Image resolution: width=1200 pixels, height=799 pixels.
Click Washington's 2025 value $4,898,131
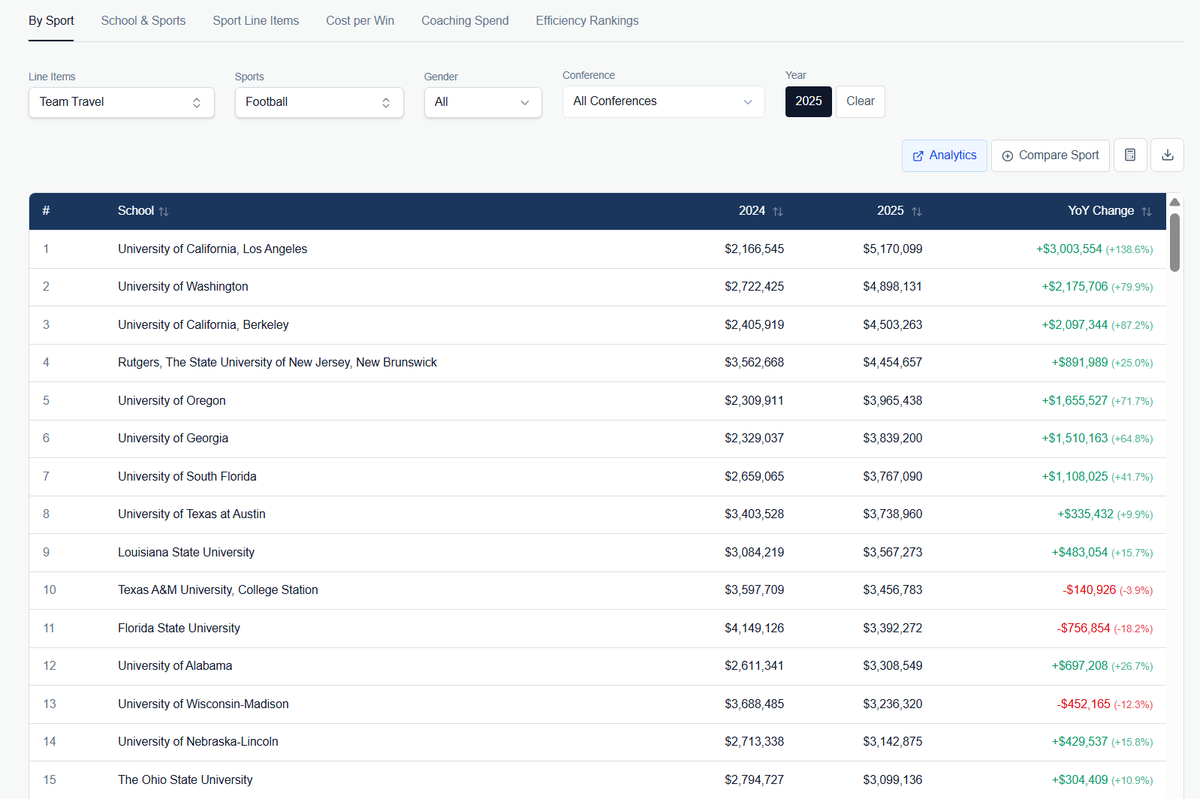pyautogui.click(x=893, y=287)
